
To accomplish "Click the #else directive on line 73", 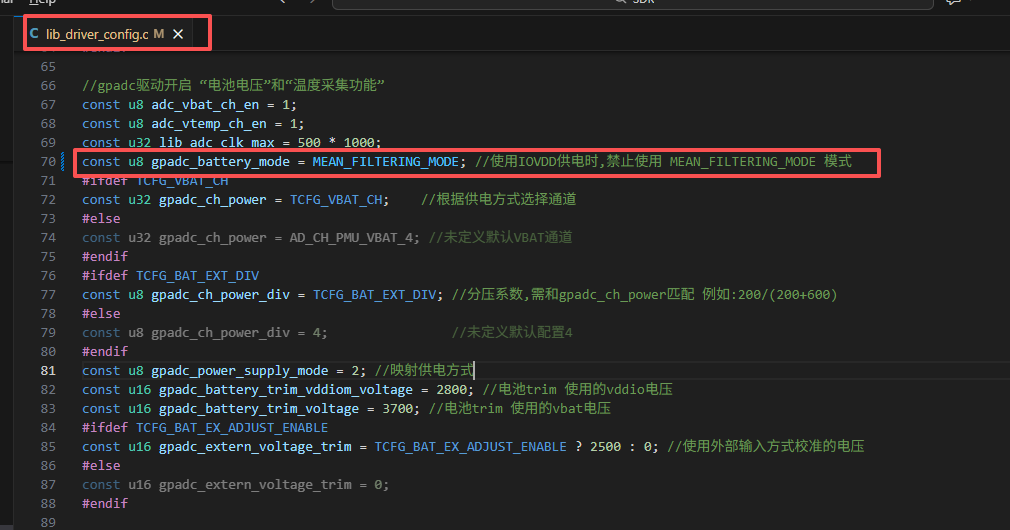I will (101, 218).
